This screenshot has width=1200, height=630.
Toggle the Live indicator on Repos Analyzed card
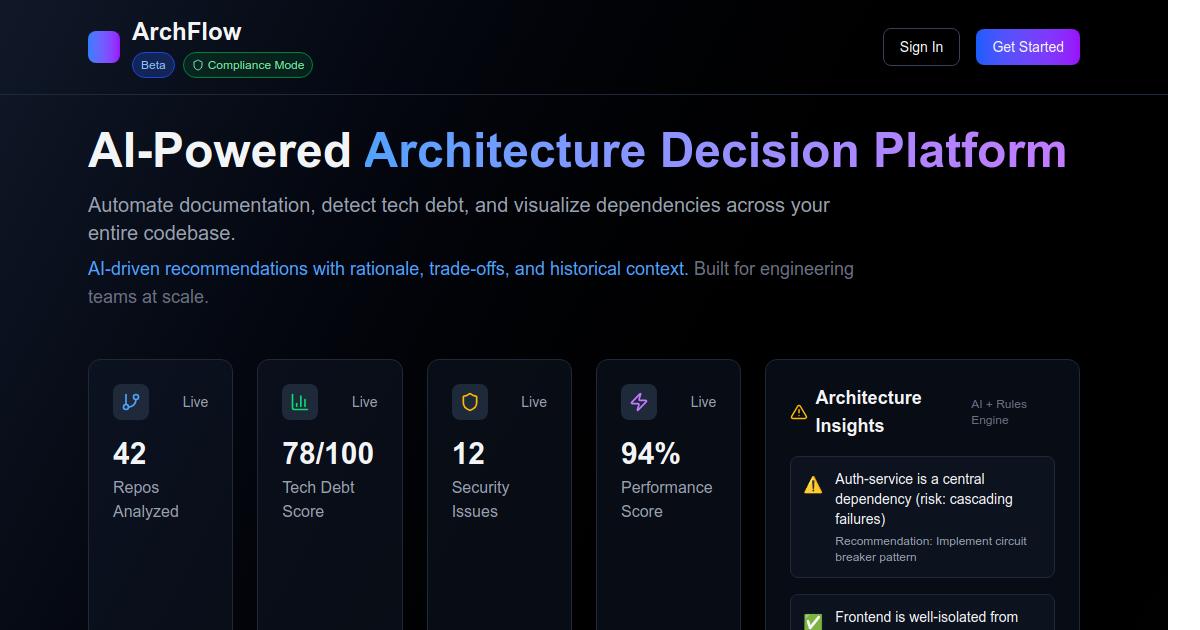(195, 402)
